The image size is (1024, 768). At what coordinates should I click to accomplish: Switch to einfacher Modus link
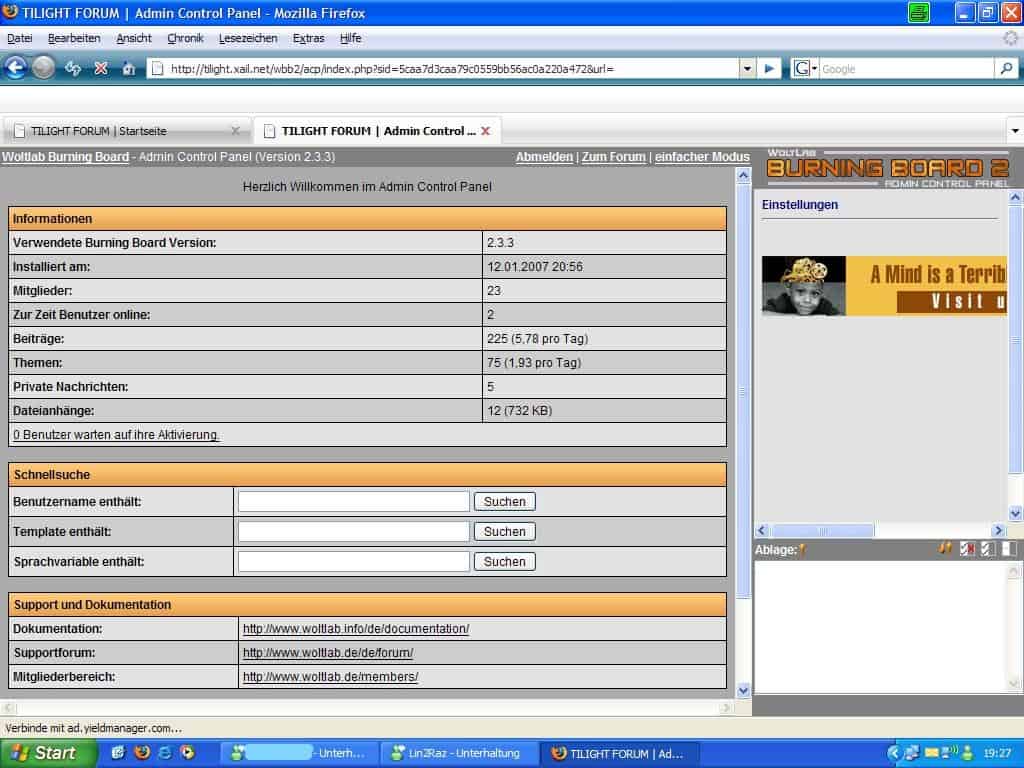(702, 157)
